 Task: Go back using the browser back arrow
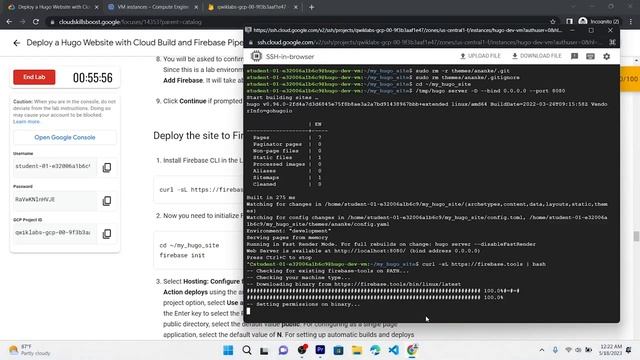(9, 22)
